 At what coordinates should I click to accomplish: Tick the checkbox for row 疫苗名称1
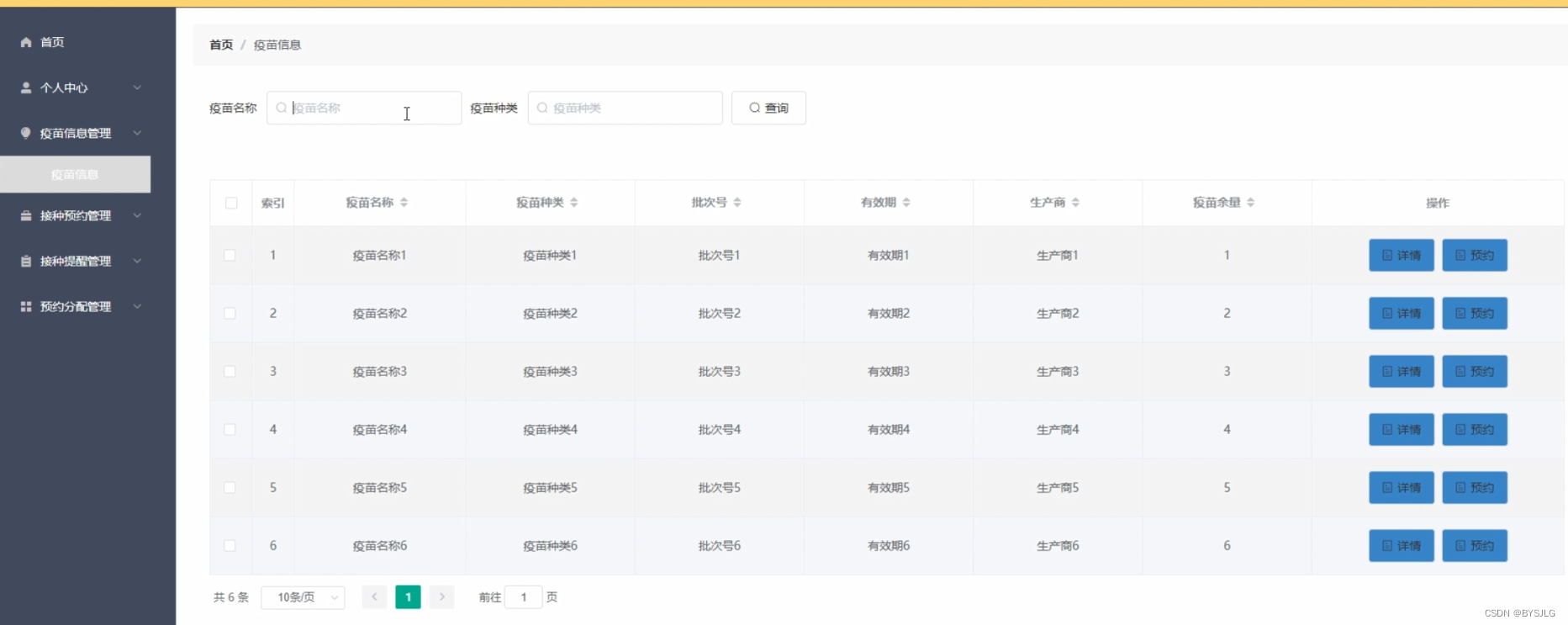point(230,255)
